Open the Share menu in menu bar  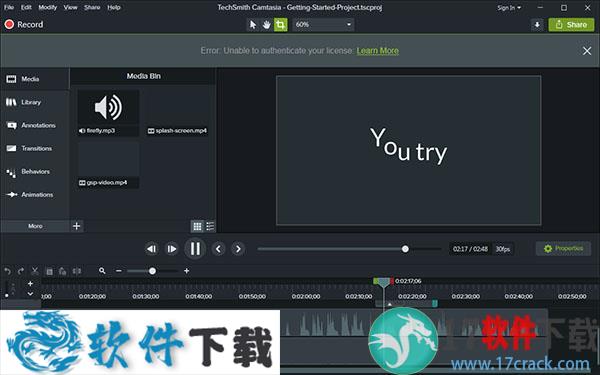[92, 7]
